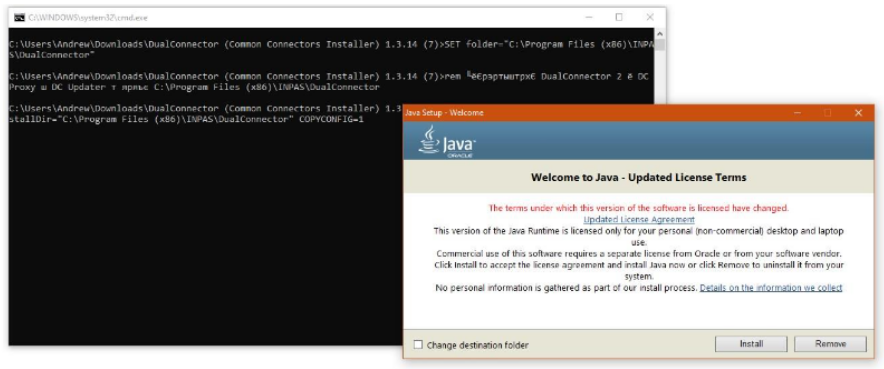Viewport: 884px width, 369px height.
Task: Minimize the Java Setup window
Action: pos(798,113)
